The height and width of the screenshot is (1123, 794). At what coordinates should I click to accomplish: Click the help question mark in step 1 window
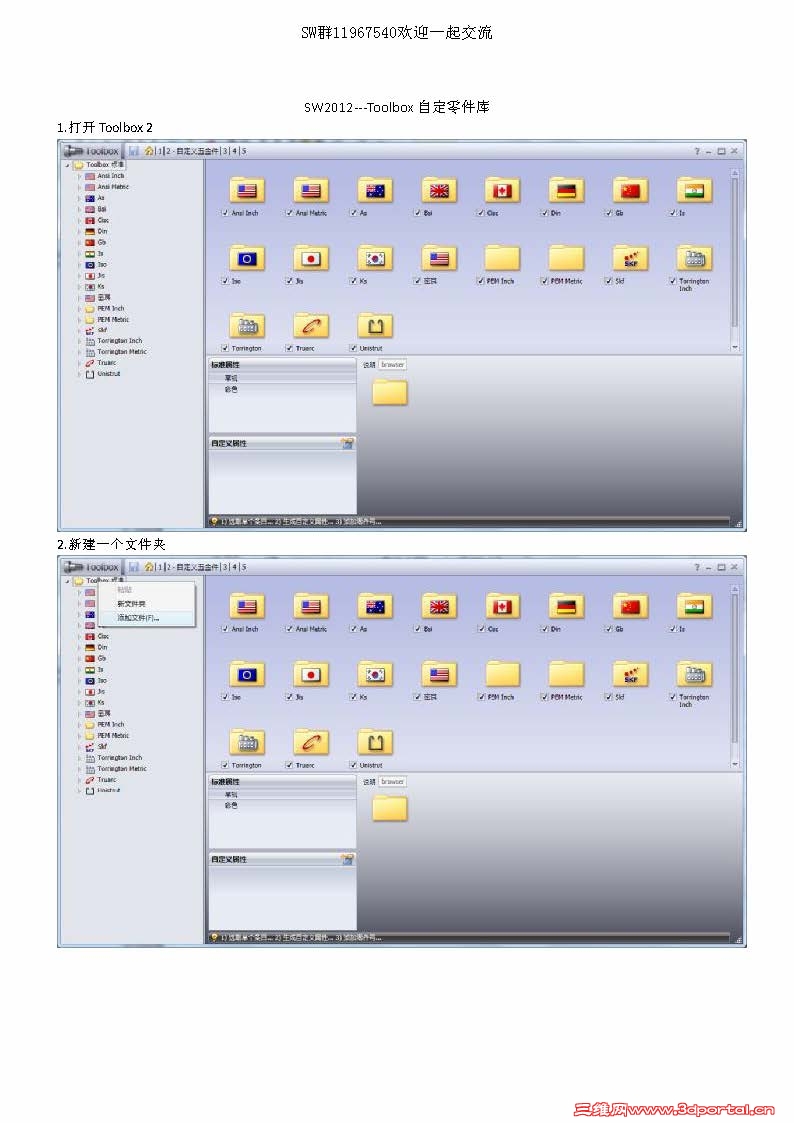coord(697,151)
